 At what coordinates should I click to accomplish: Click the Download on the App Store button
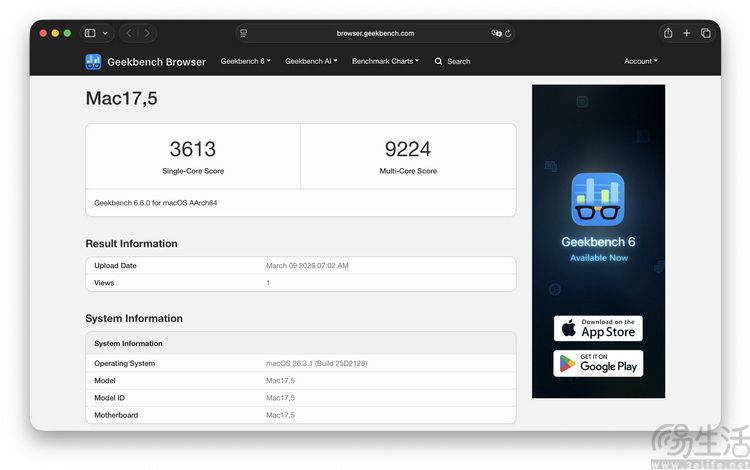(x=598, y=328)
